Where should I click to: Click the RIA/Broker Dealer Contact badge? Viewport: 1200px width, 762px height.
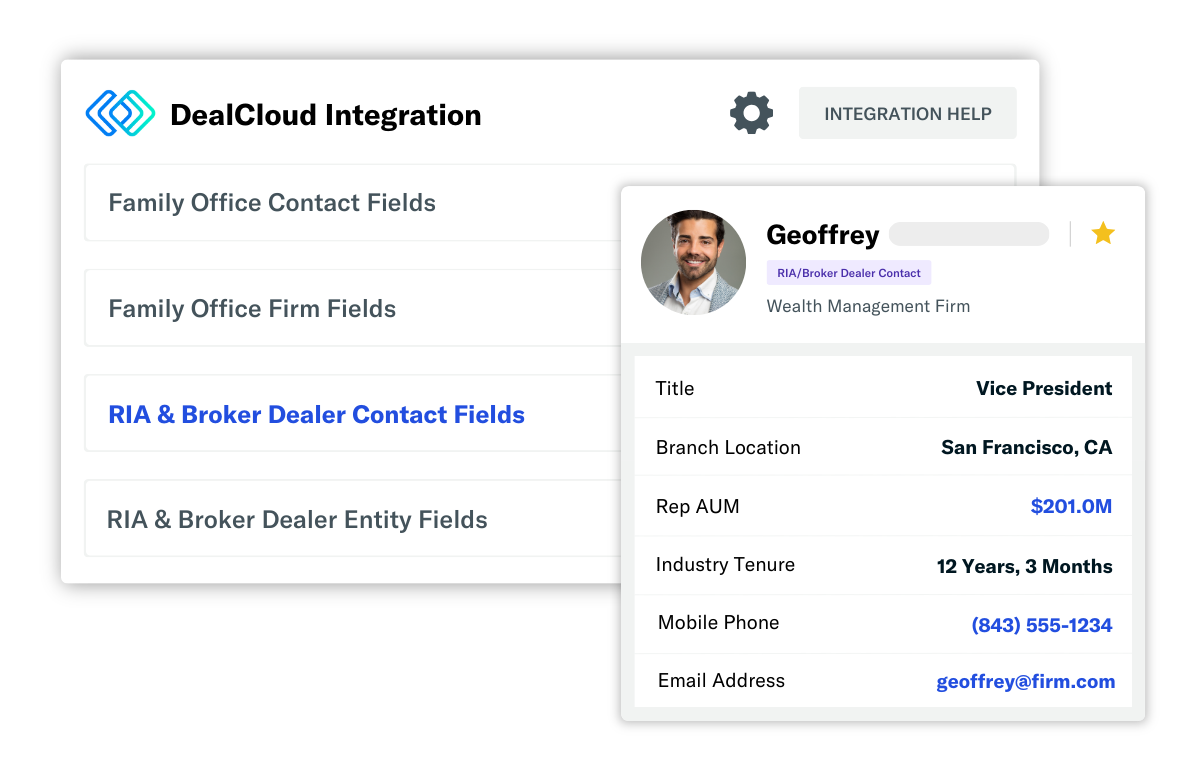848,272
